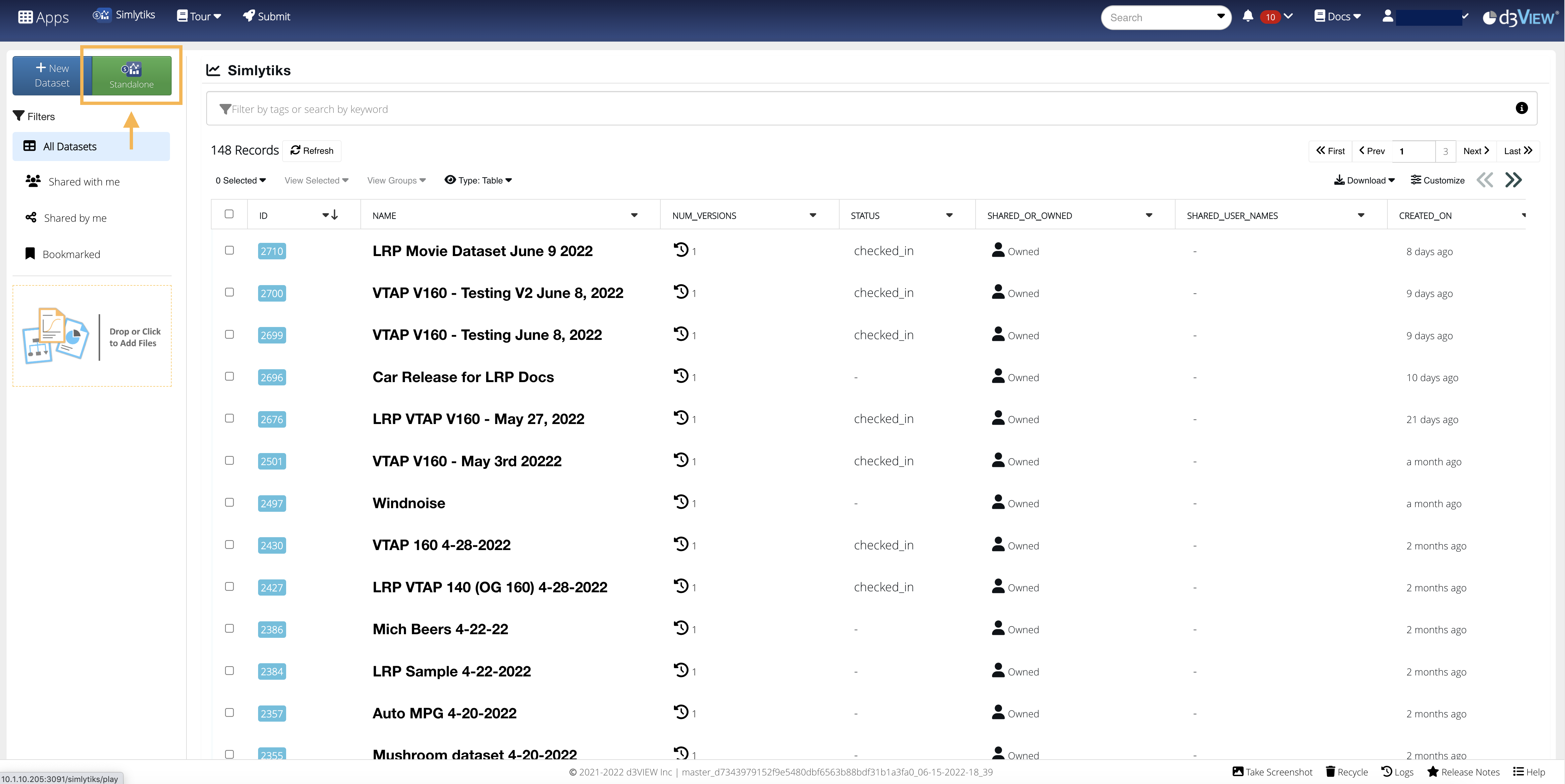Click the top Search box
This screenshot has width=1565, height=784.
[1165, 17]
